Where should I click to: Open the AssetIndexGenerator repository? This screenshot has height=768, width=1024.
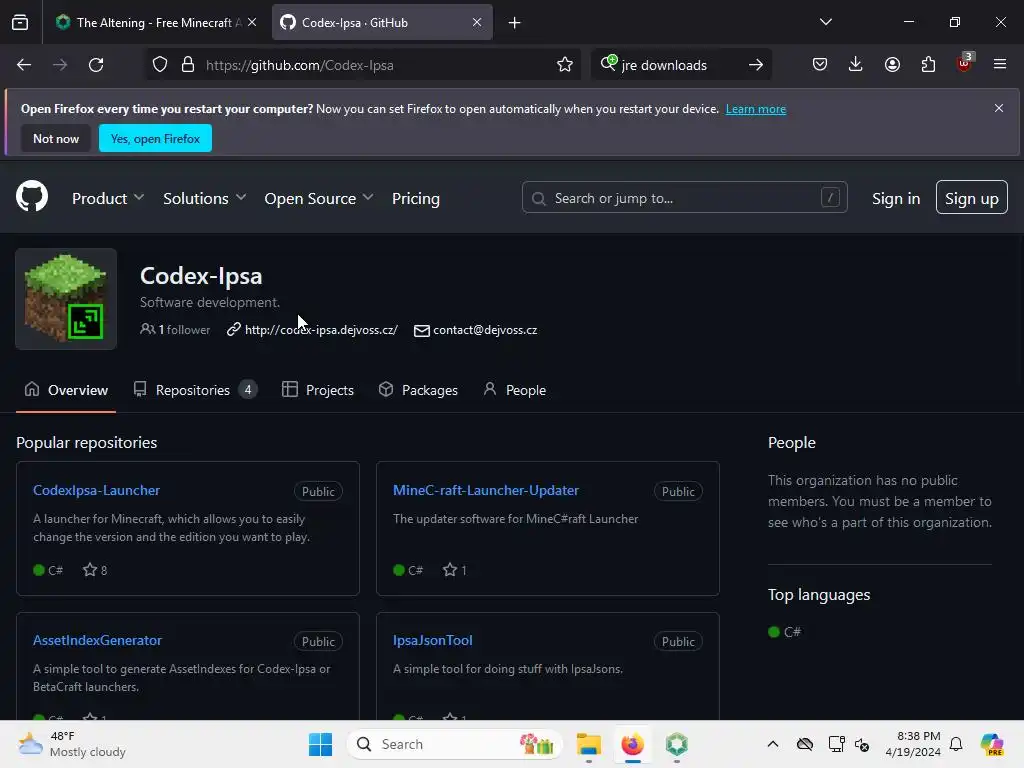pyautogui.click(x=97, y=640)
